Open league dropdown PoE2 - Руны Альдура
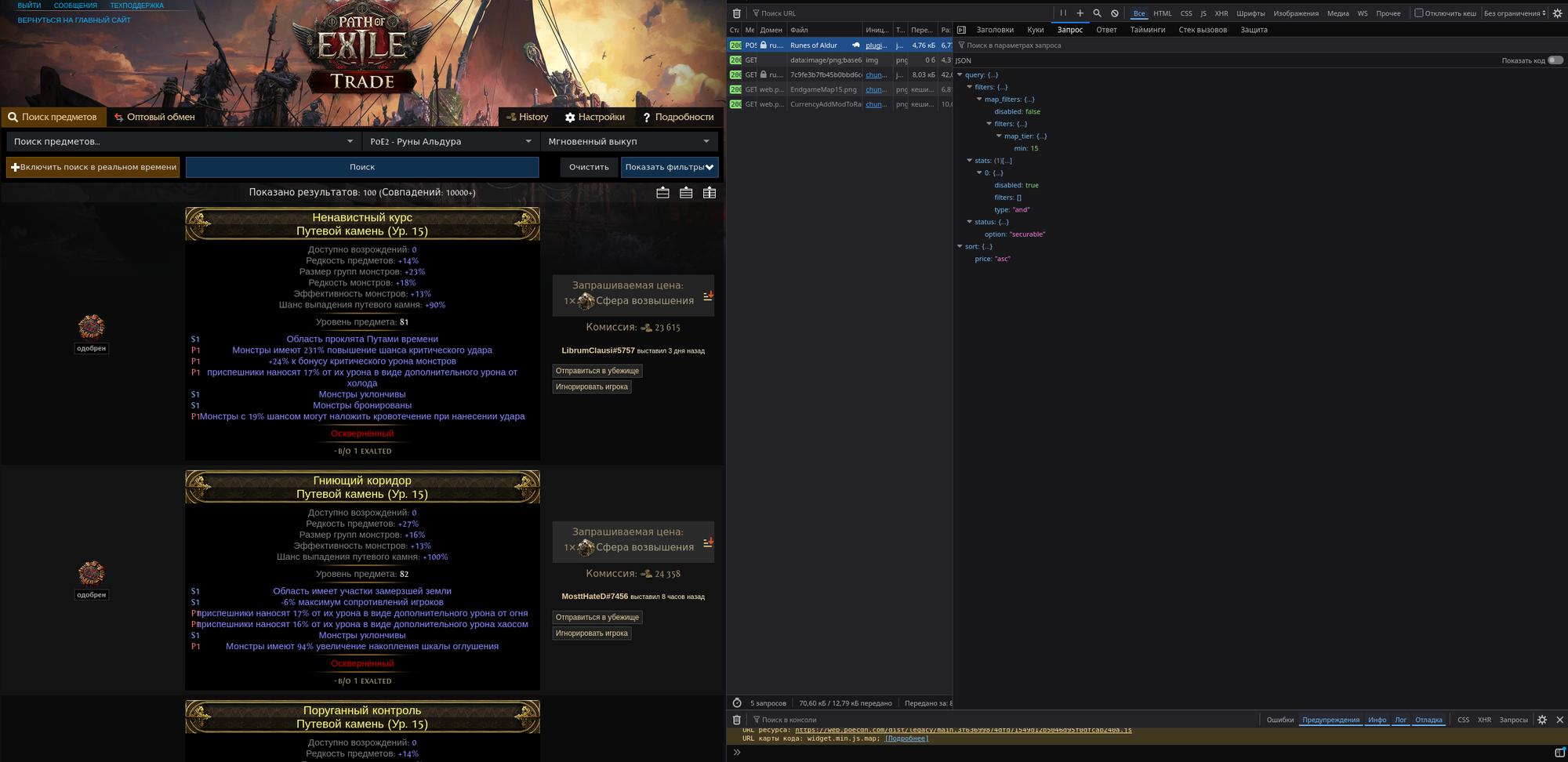The width and height of the screenshot is (1568, 762). tap(451, 142)
